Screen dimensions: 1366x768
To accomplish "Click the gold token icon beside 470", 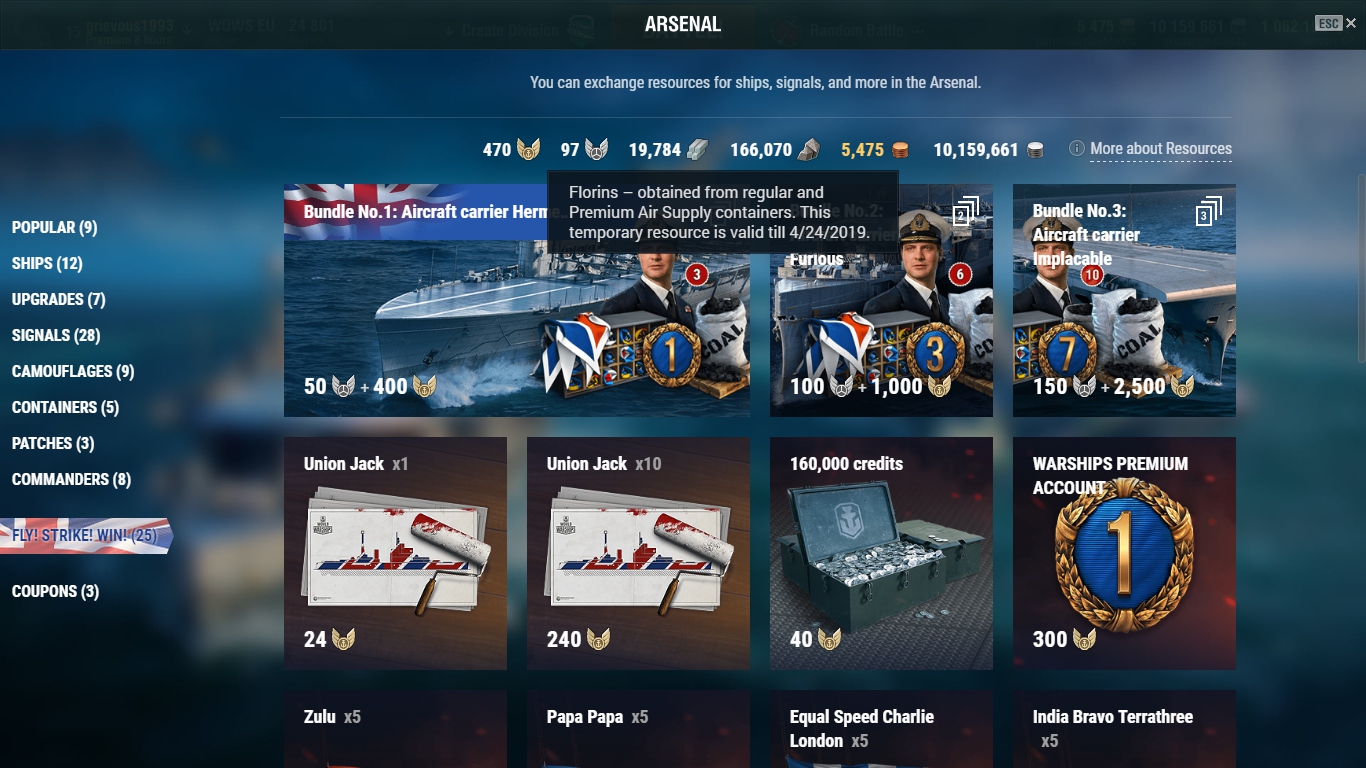I will pyautogui.click(x=528, y=150).
